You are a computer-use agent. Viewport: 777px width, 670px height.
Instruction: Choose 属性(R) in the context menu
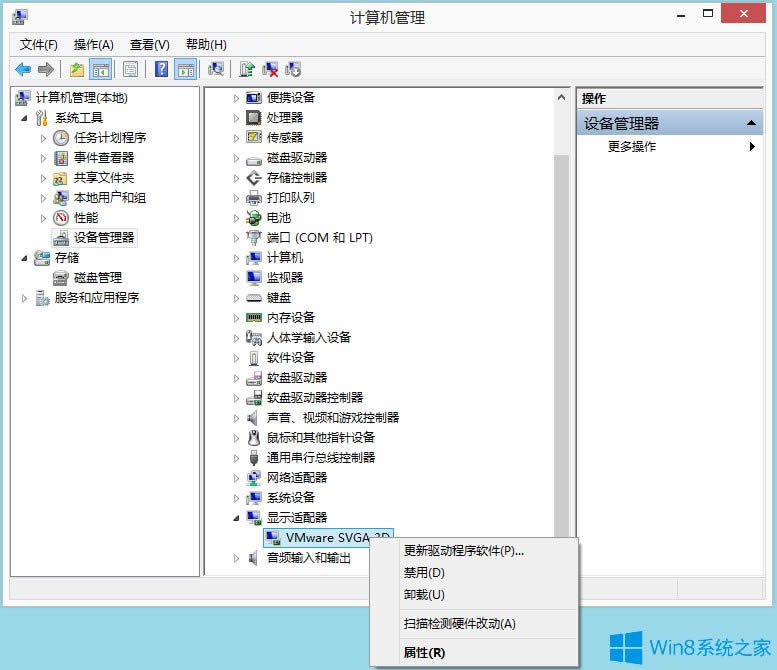pos(424,653)
